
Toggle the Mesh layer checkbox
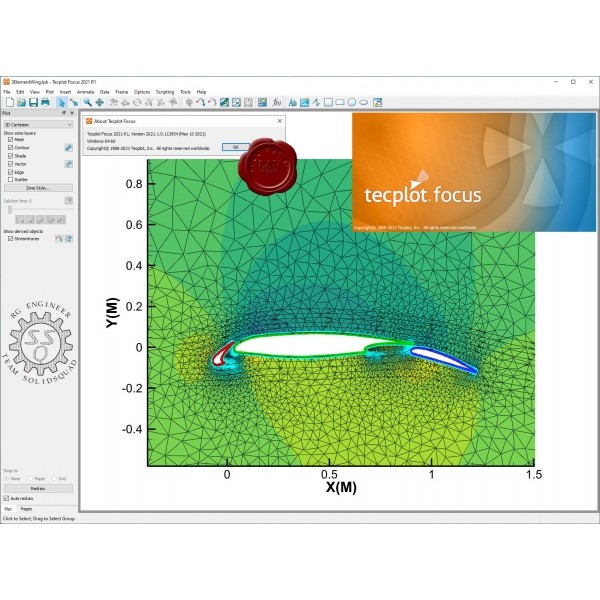coord(10,139)
